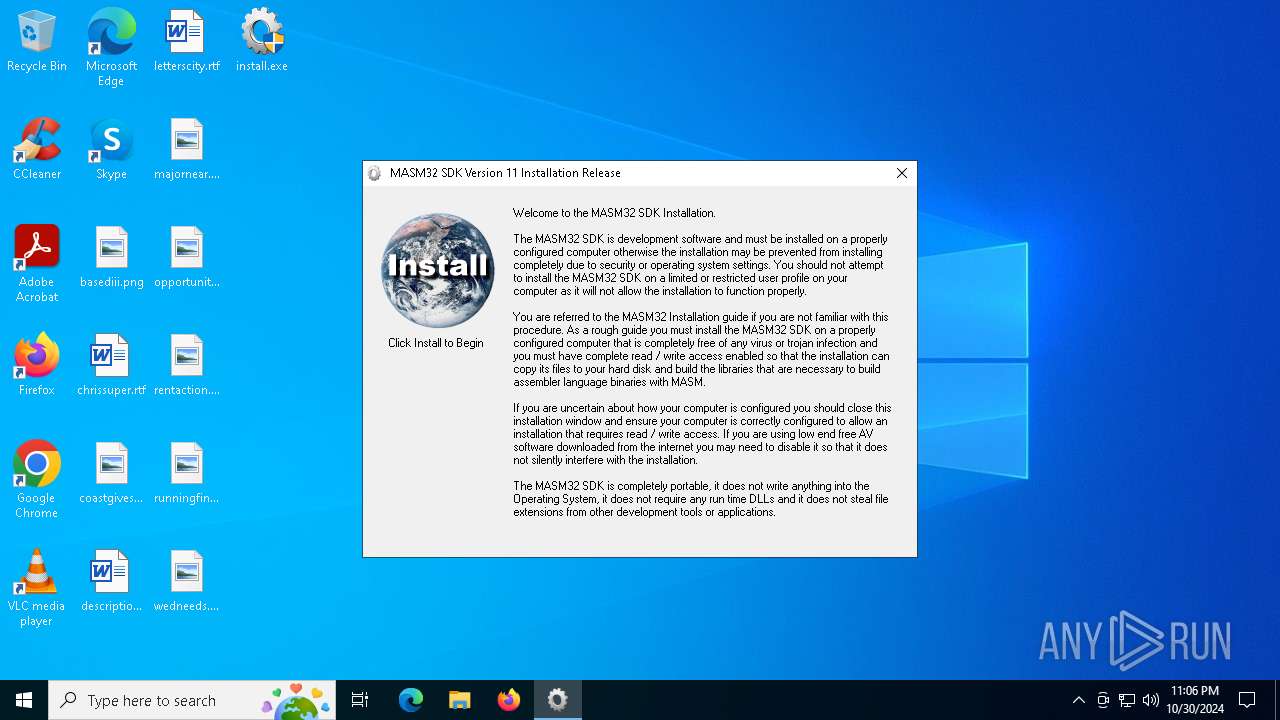The image size is (1280, 720).
Task: Select the Google Chrome desktop shortcut
Action: (37, 480)
